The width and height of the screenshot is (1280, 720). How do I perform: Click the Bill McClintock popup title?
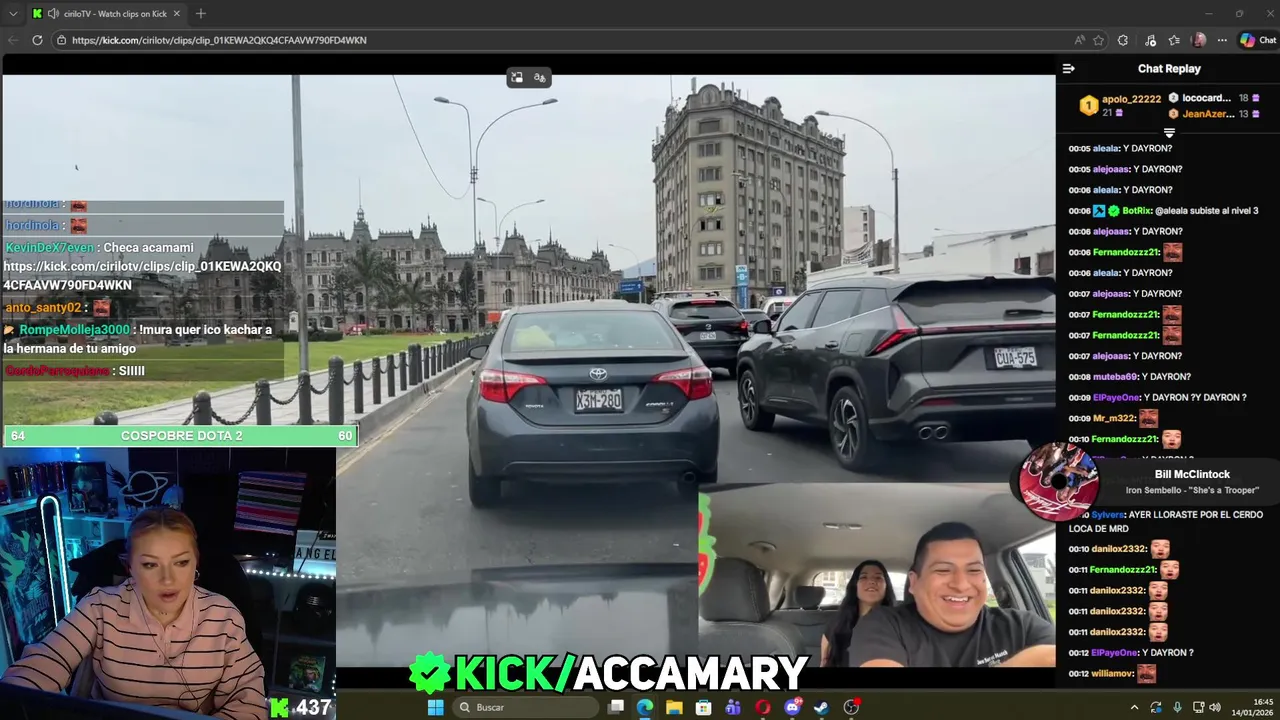tap(1192, 474)
